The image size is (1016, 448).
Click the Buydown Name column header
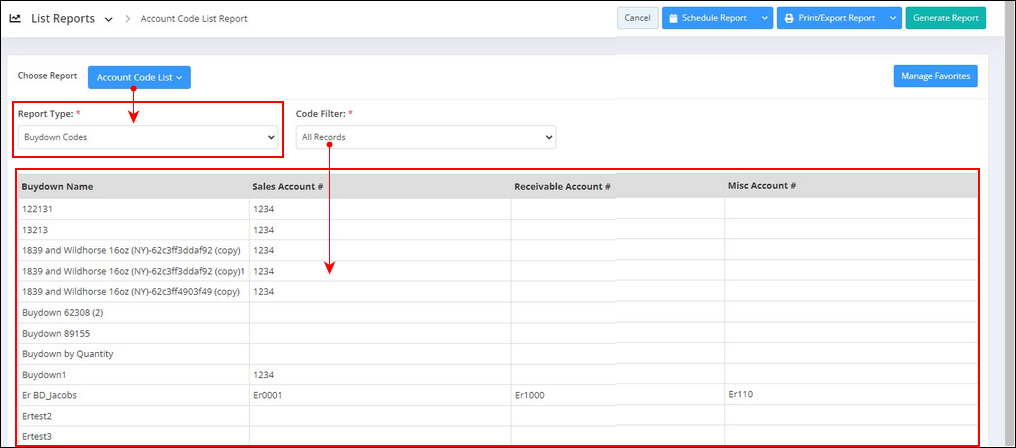[57, 186]
